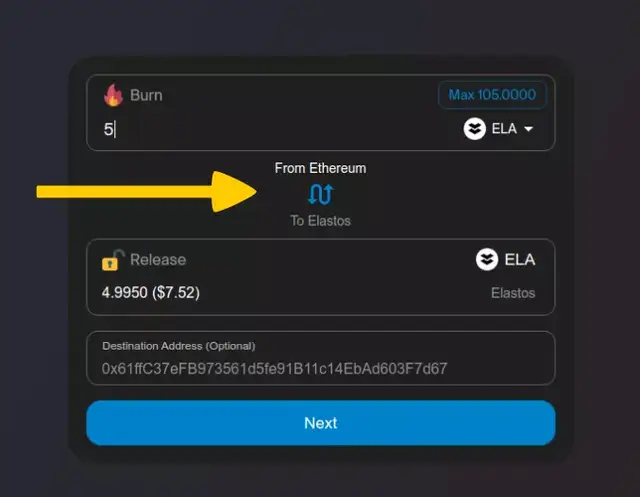The width and height of the screenshot is (640, 497).
Task: Click the Release label text
Action: [158, 260]
